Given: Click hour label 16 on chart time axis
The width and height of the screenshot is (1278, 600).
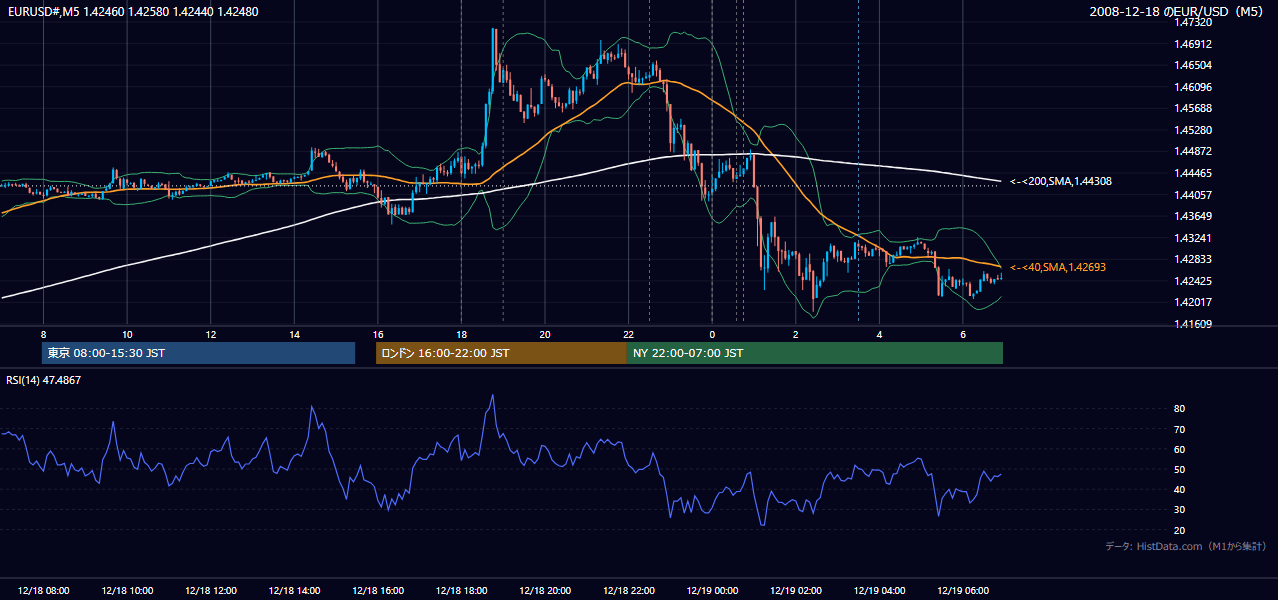Looking at the screenshot, I should tap(377, 334).
